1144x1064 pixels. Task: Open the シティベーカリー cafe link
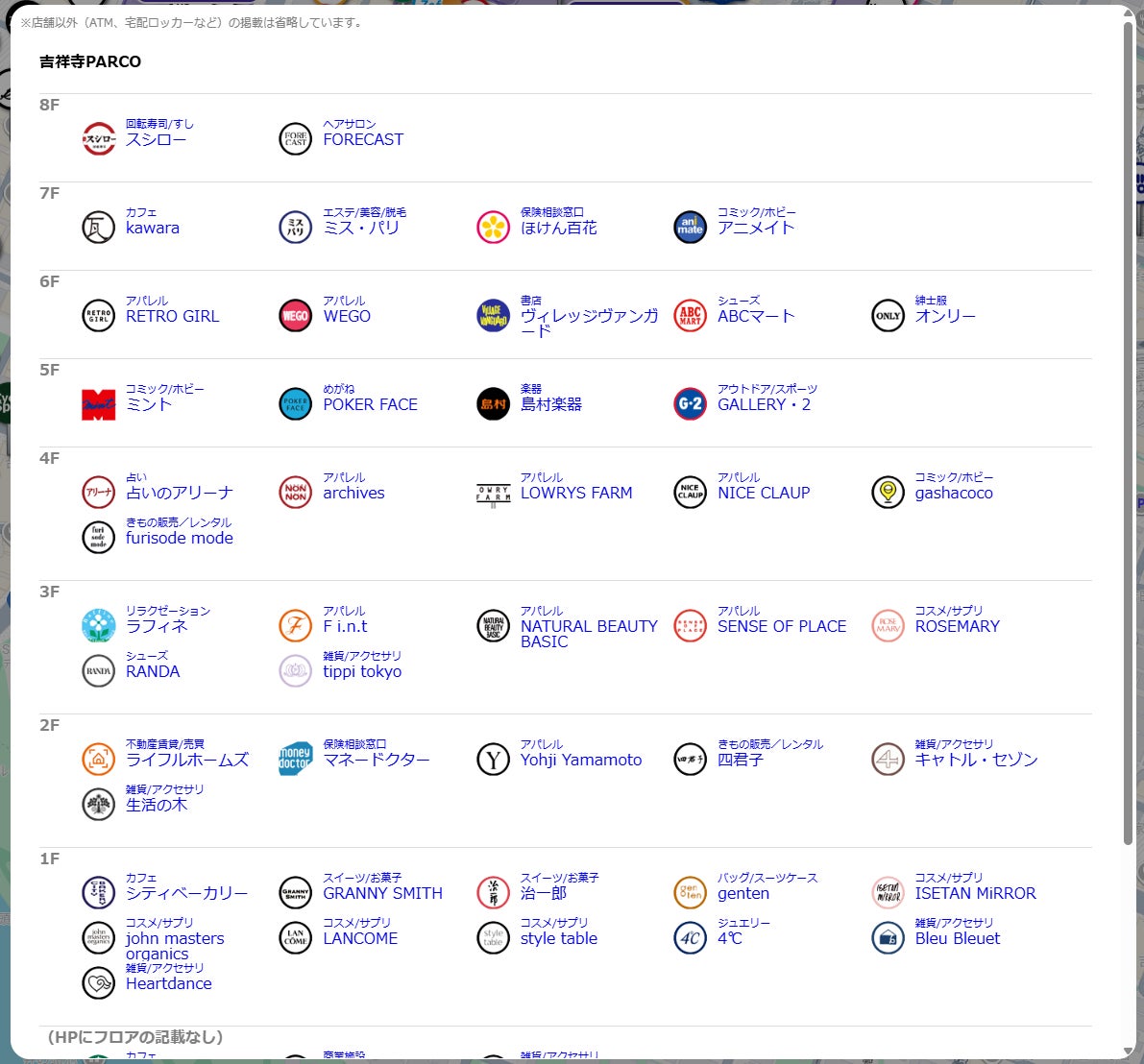186,893
